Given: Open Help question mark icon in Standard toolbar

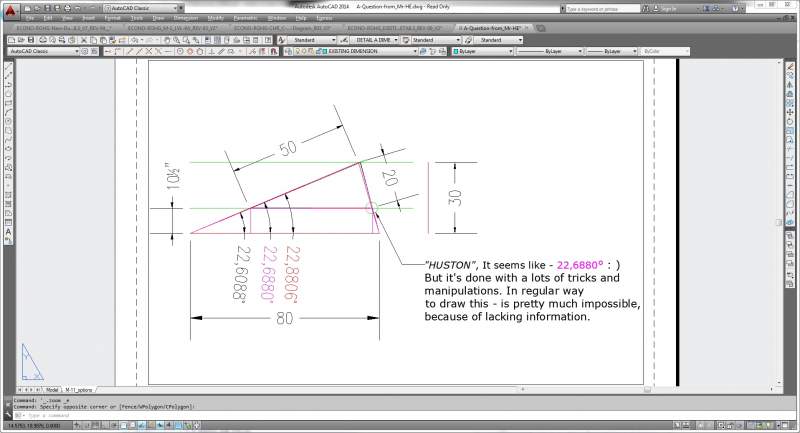Looking at the screenshot, I should [x=268, y=40].
